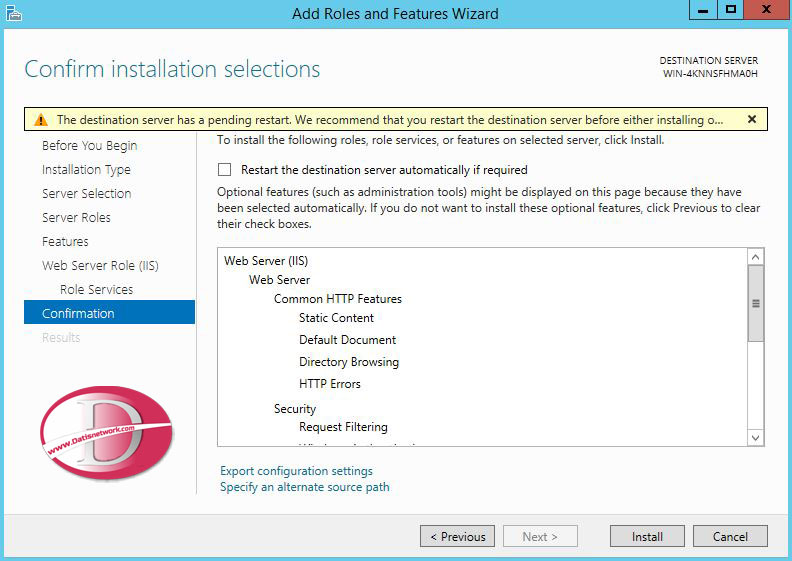Select the Confirmation step
792x561 pixels.
pos(110,313)
